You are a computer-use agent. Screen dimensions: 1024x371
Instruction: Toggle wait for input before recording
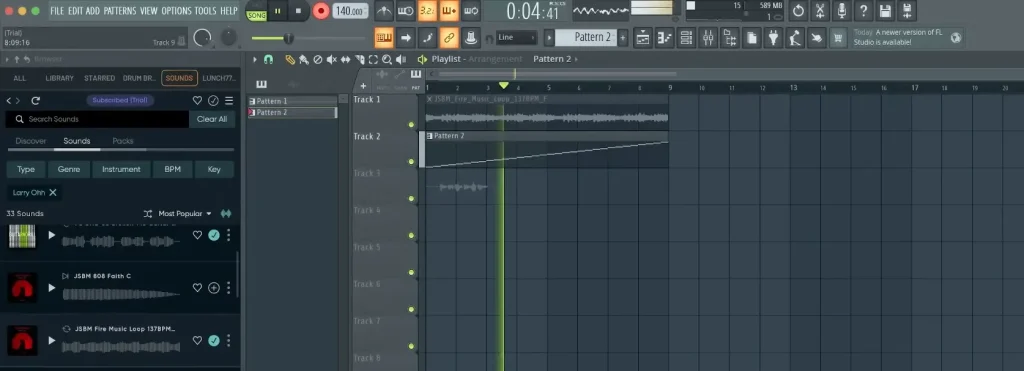406,10
